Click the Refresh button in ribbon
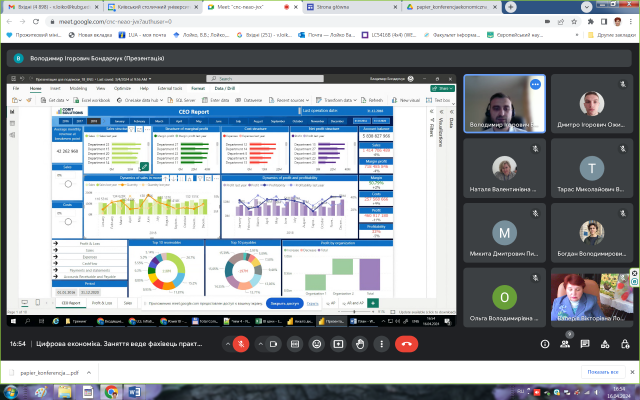 click(x=372, y=100)
